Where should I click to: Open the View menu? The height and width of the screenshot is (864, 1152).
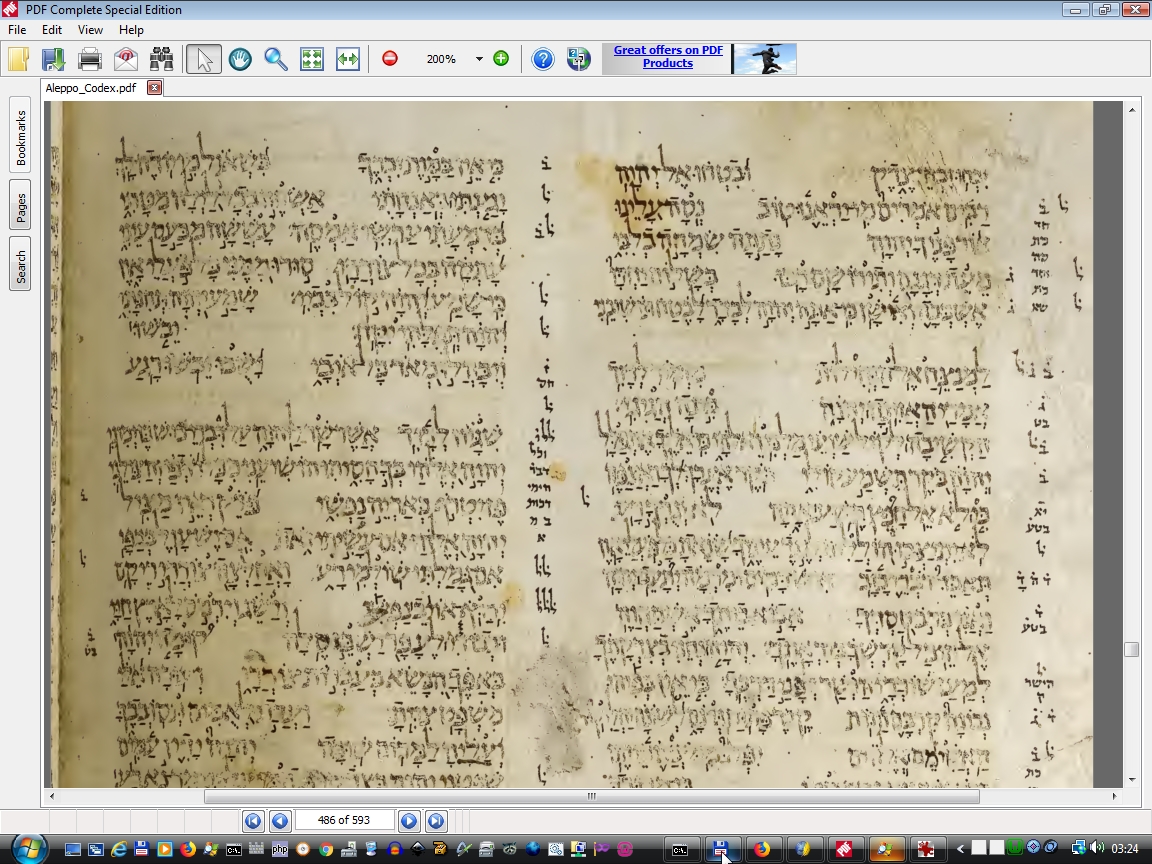90,30
